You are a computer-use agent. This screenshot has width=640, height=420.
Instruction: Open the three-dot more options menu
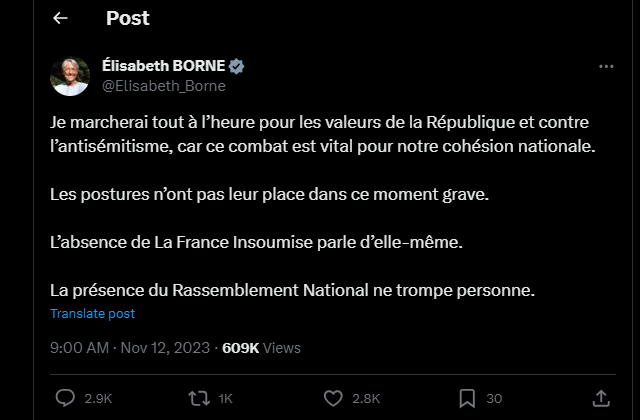point(605,66)
